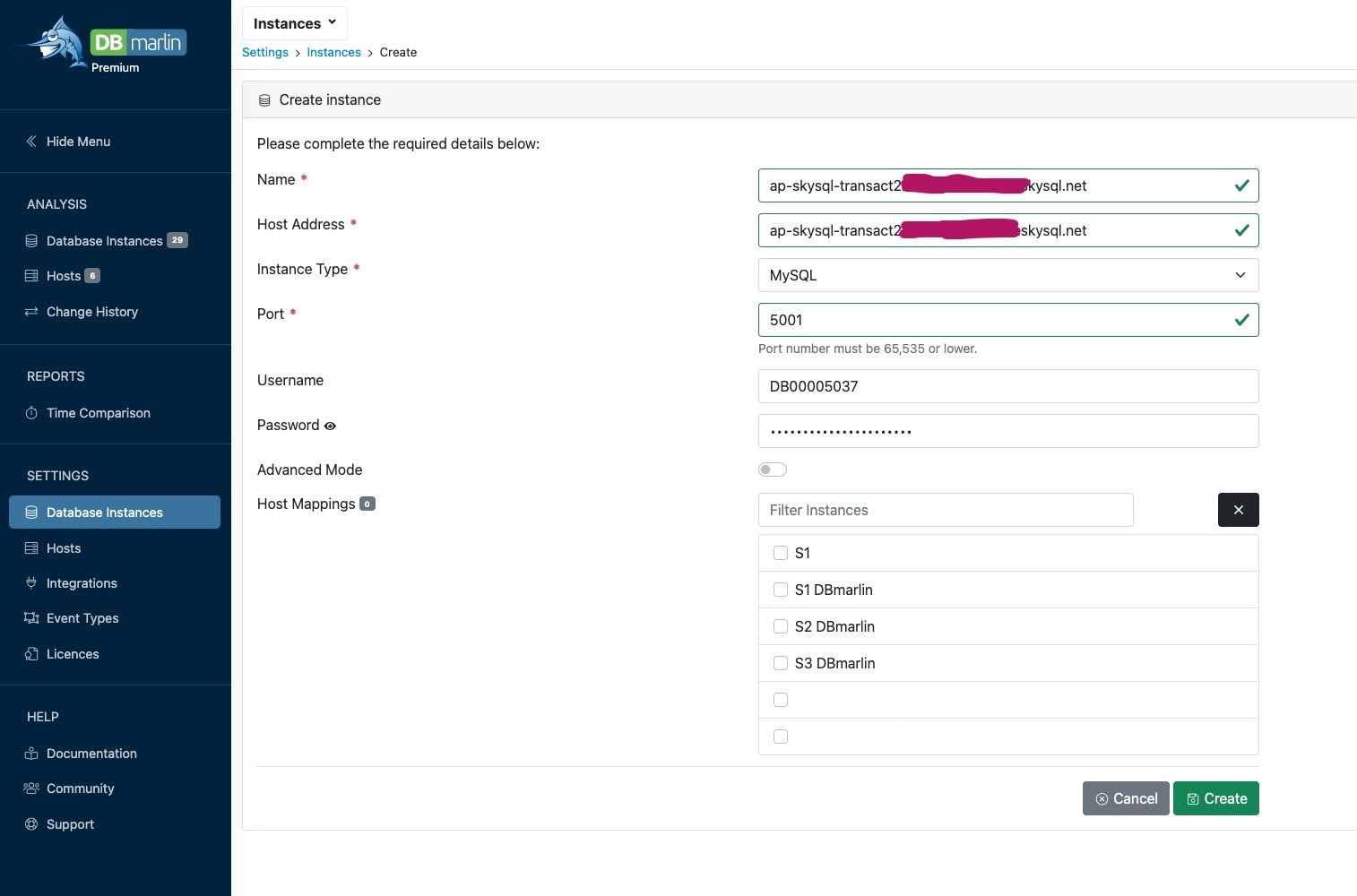The height and width of the screenshot is (896, 1357).
Task: Click the Cancel button
Action: point(1126,798)
